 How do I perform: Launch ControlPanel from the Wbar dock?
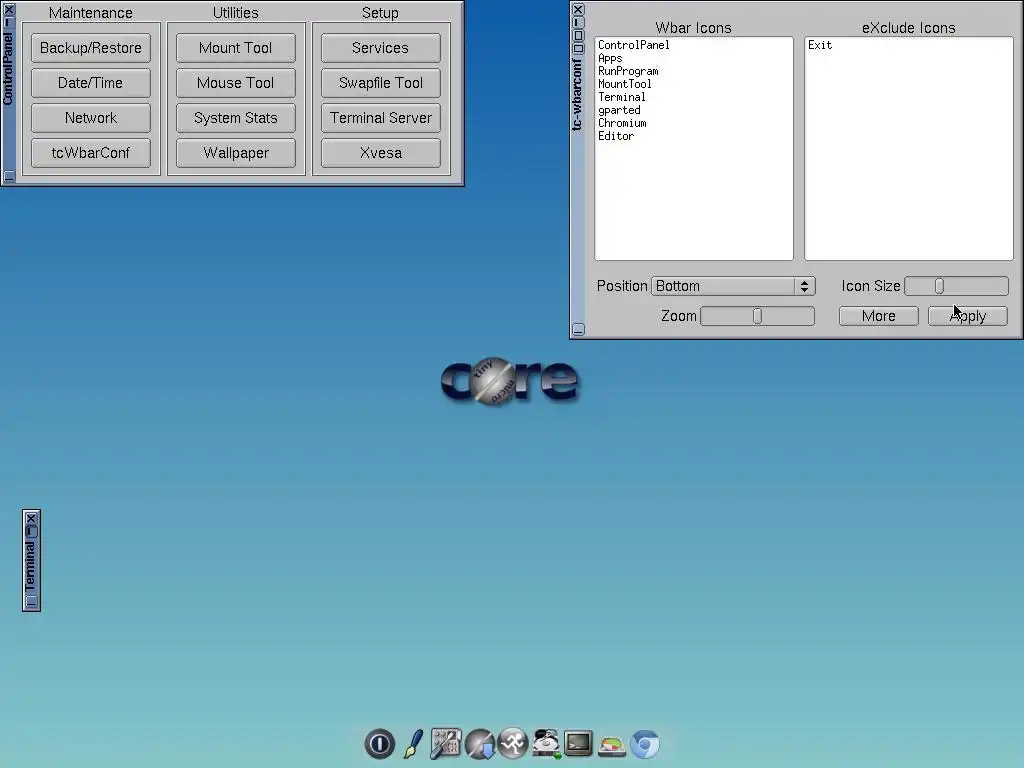[446, 743]
